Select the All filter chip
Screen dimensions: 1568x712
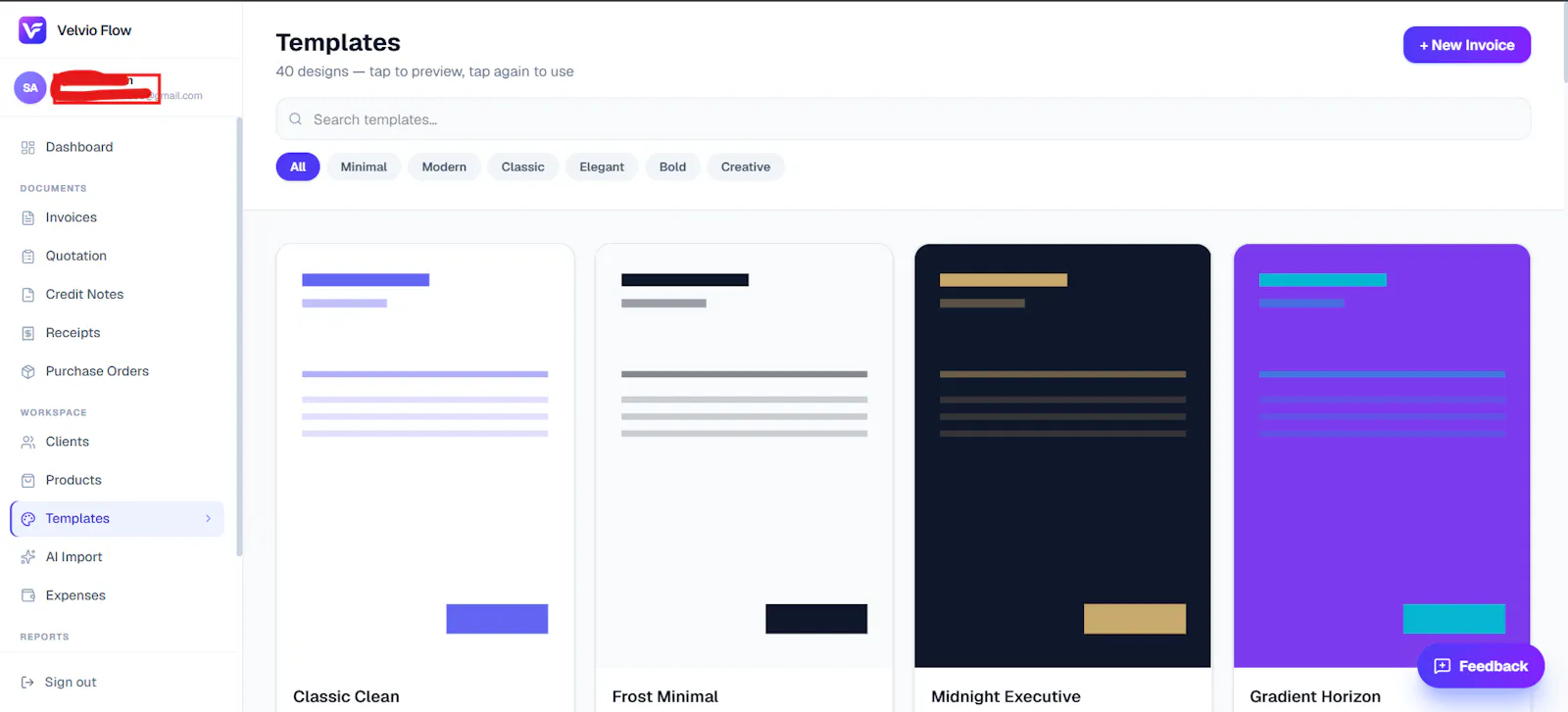298,166
